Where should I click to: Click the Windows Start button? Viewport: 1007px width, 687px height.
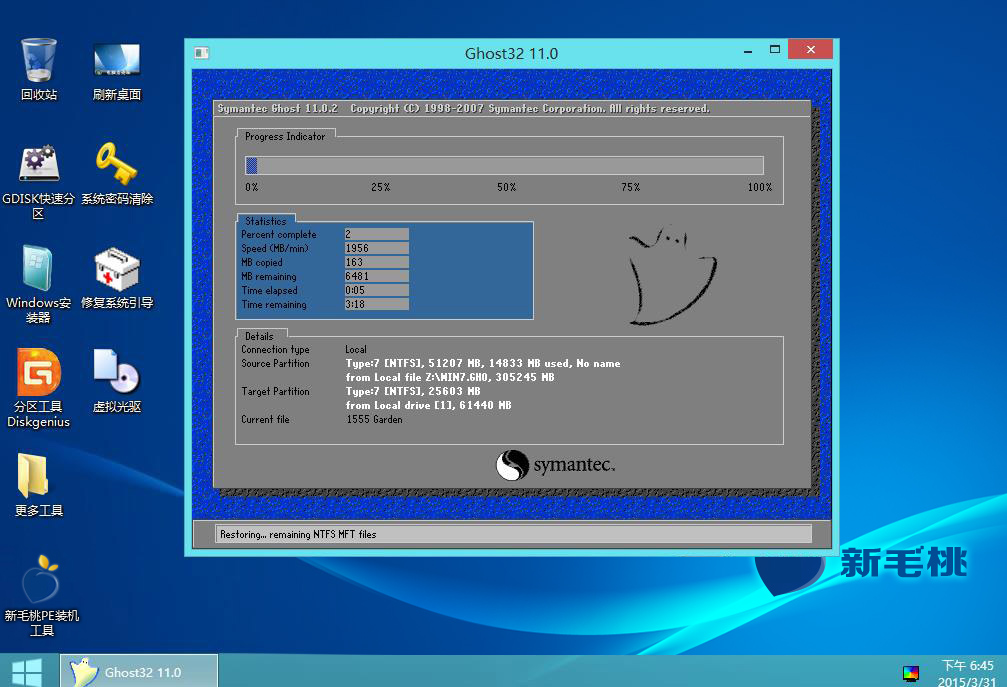[27, 672]
